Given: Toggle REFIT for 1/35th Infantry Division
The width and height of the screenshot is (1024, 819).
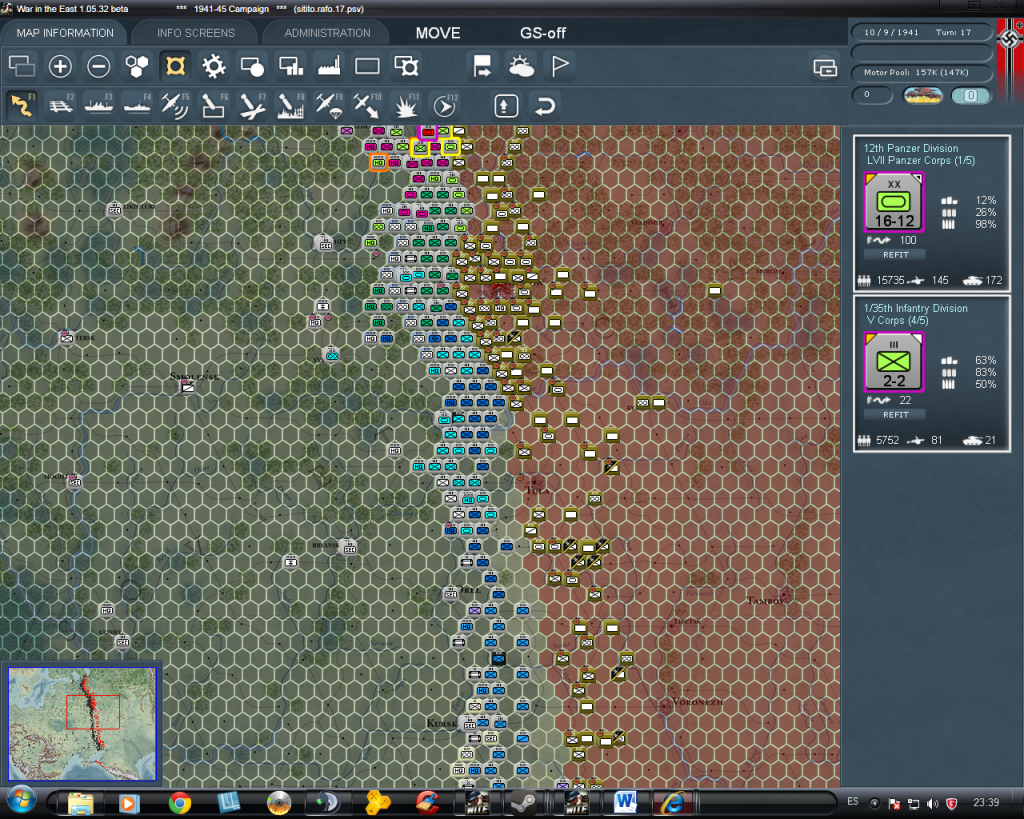Looking at the screenshot, I should click(x=895, y=415).
